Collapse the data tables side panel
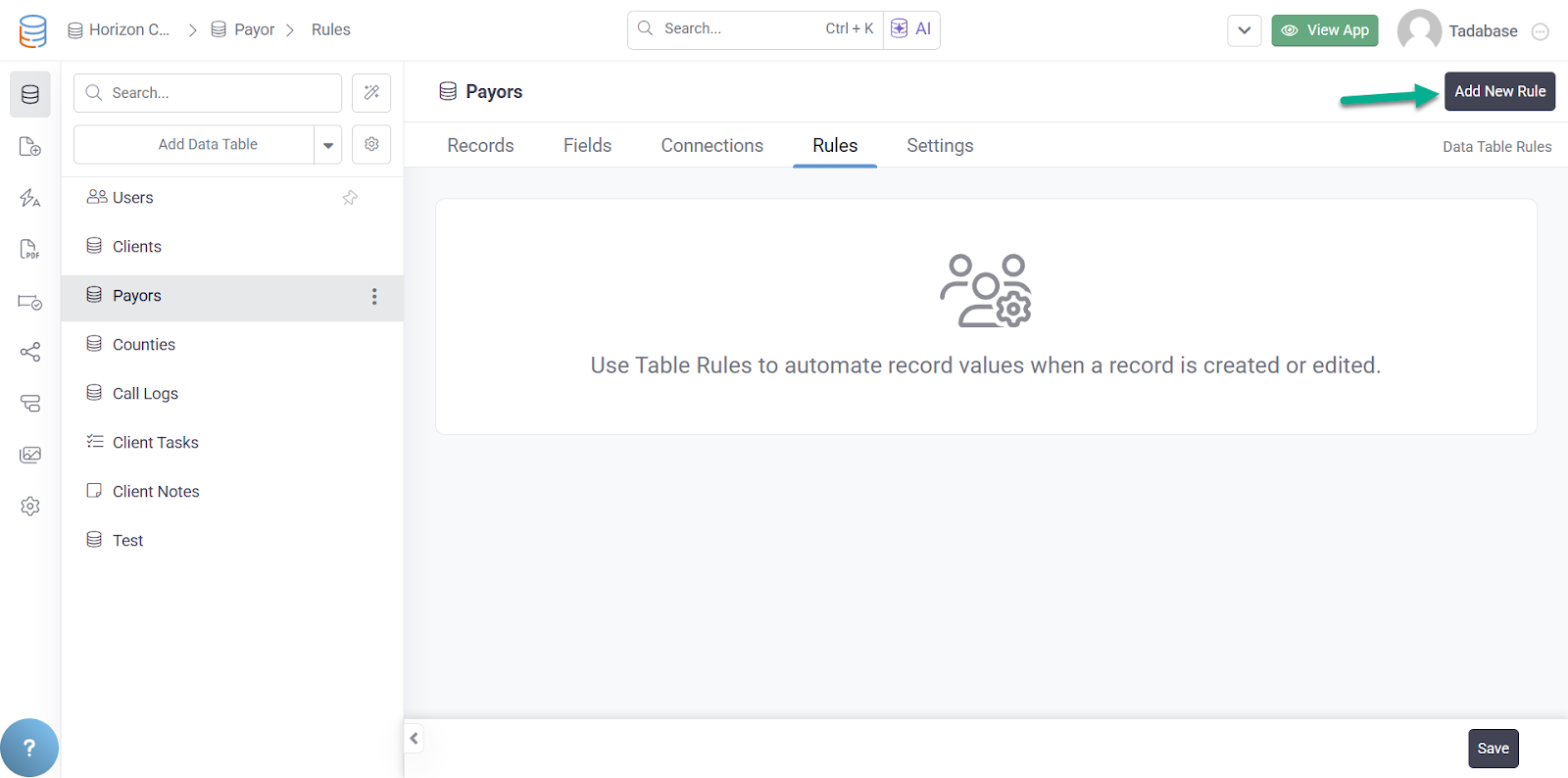This screenshot has height=778, width=1568. (415, 739)
